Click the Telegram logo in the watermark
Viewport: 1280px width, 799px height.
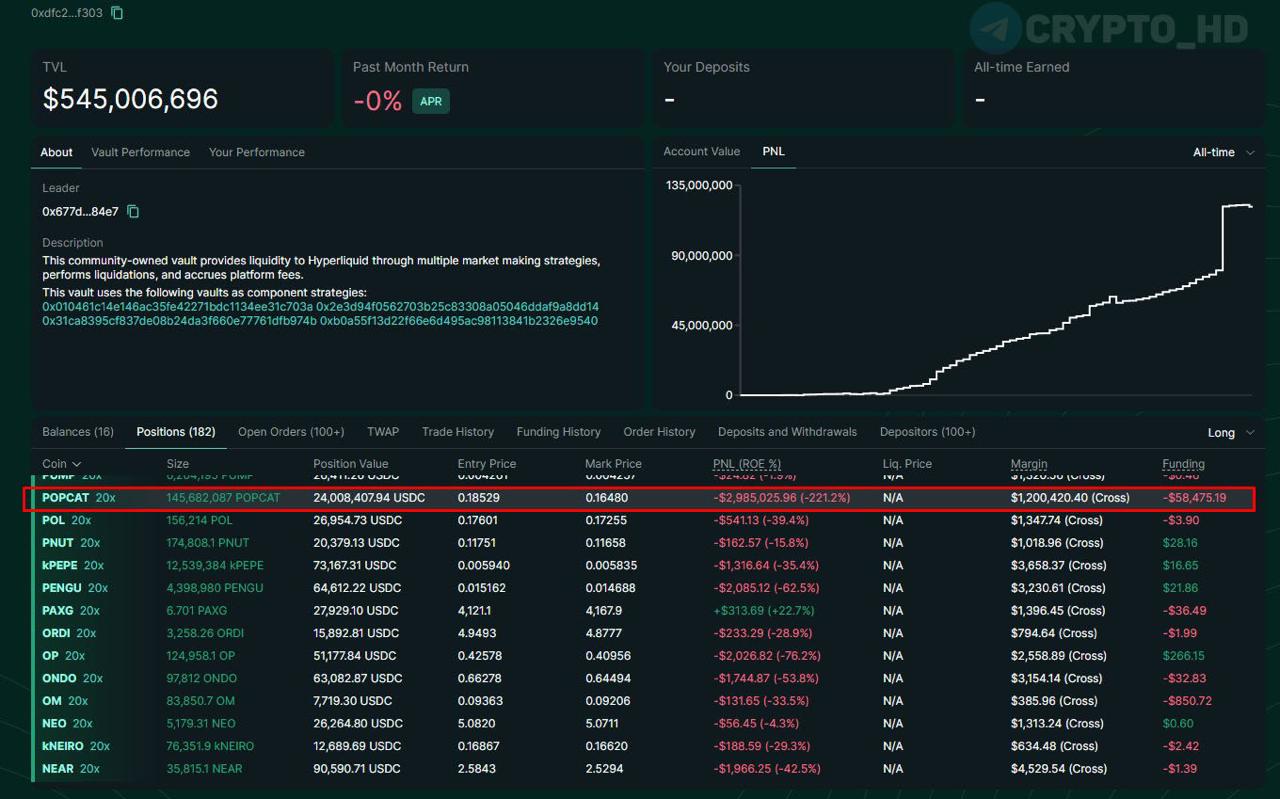tap(995, 28)
